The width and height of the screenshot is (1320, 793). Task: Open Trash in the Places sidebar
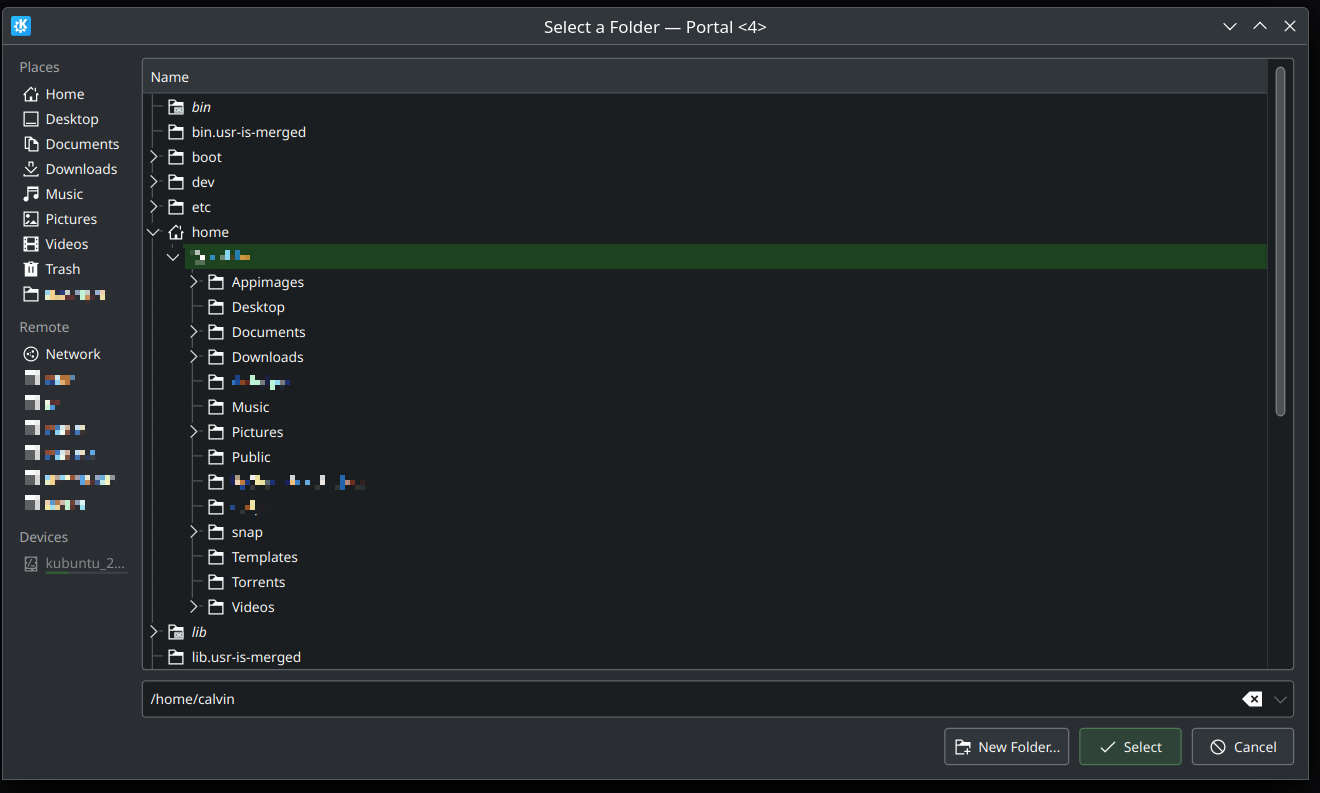[62, 269]
